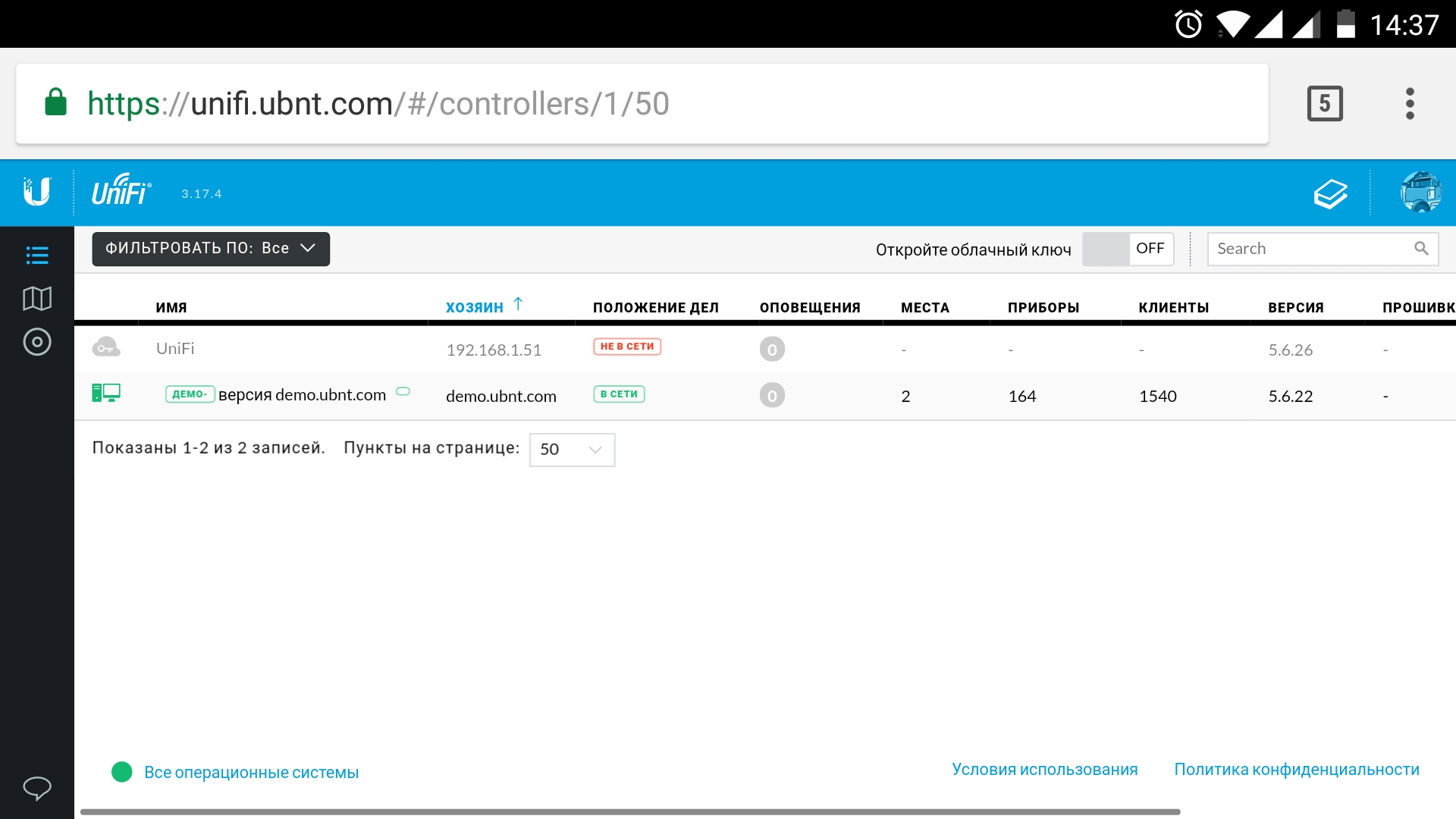Expand the ФИЛЬТРОВАТЬ ПО: Все dropdown
Viewport: 1456px width, 819px height.
pos(211,249)
